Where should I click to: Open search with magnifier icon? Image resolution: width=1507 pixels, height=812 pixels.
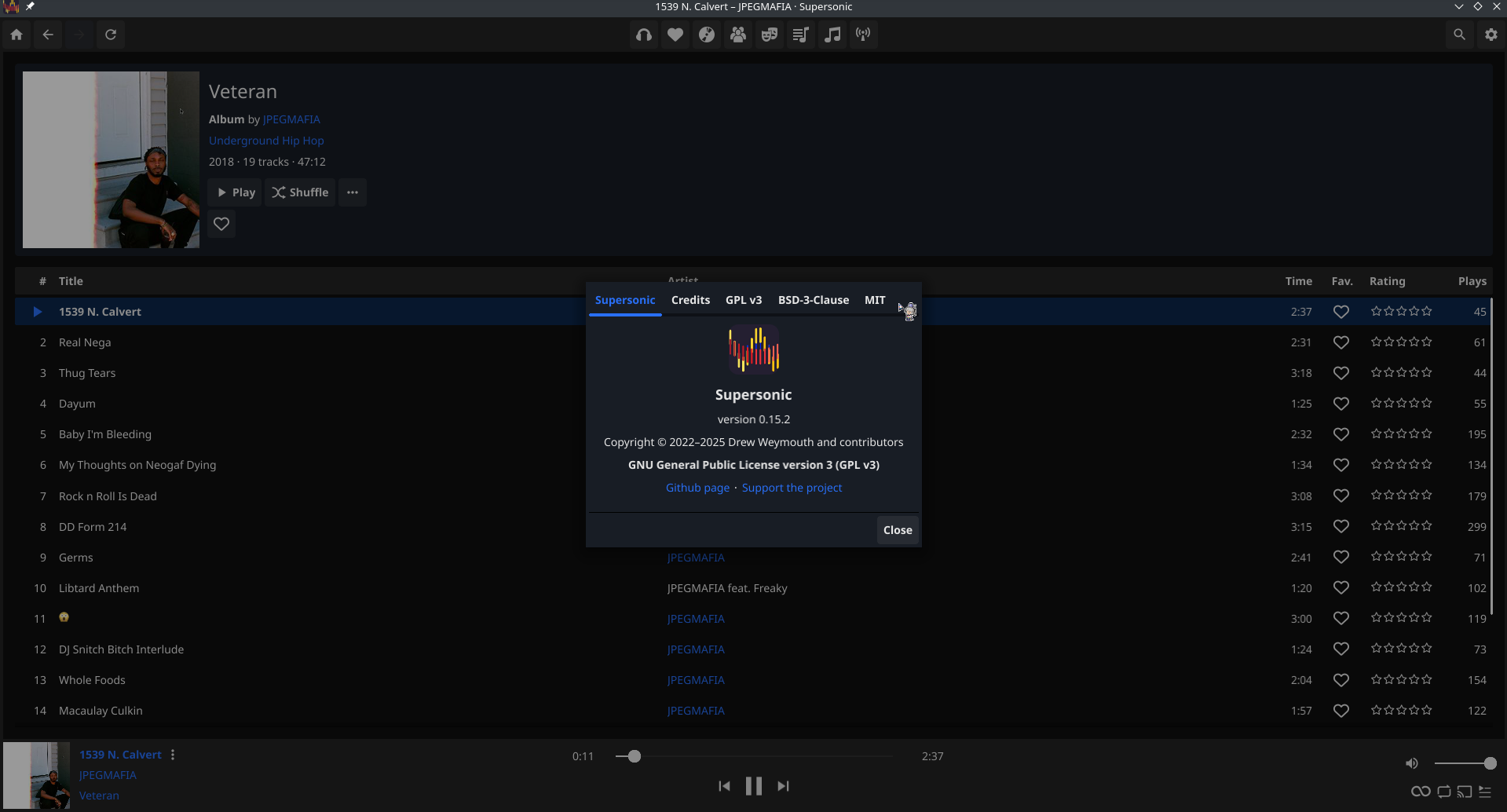pyautogui.click(x=1459, y=35)
